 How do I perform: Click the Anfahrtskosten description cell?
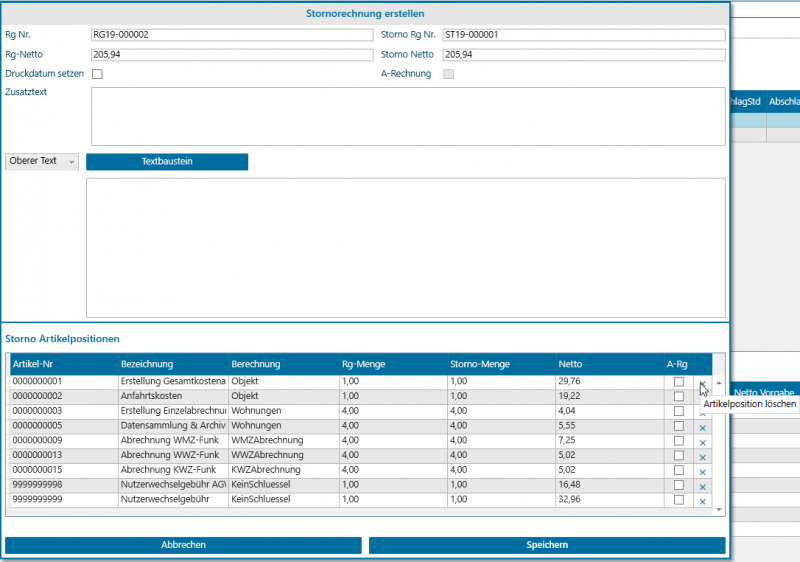point(173,396)
